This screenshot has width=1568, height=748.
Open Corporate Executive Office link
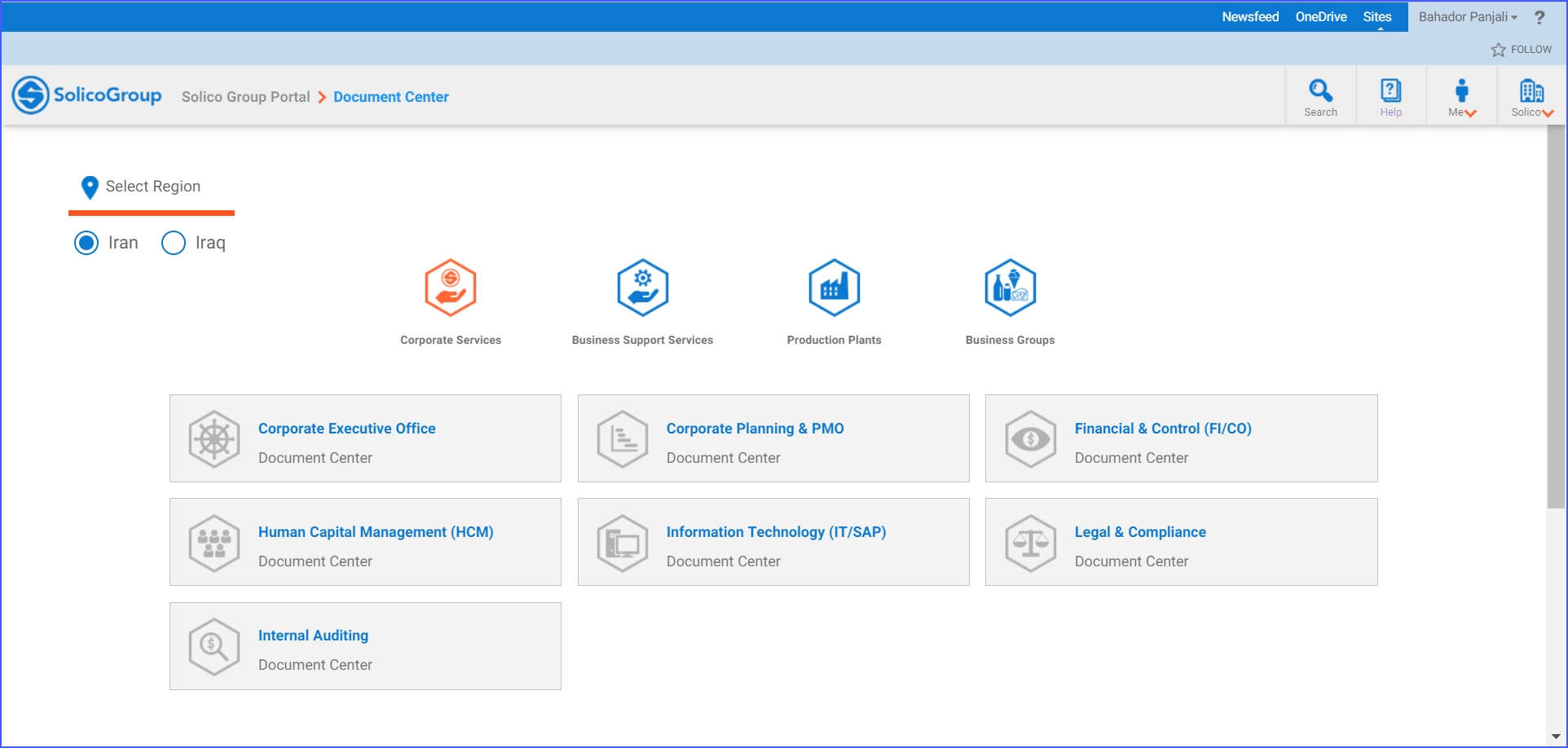tap(347, 429)
